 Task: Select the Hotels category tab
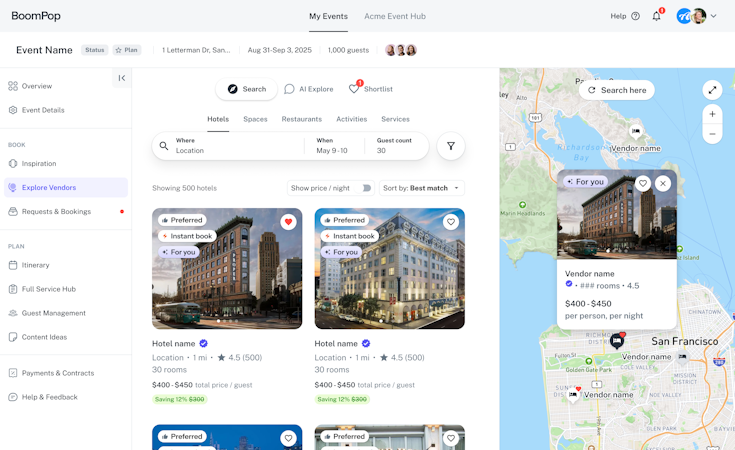click(218, 119)
